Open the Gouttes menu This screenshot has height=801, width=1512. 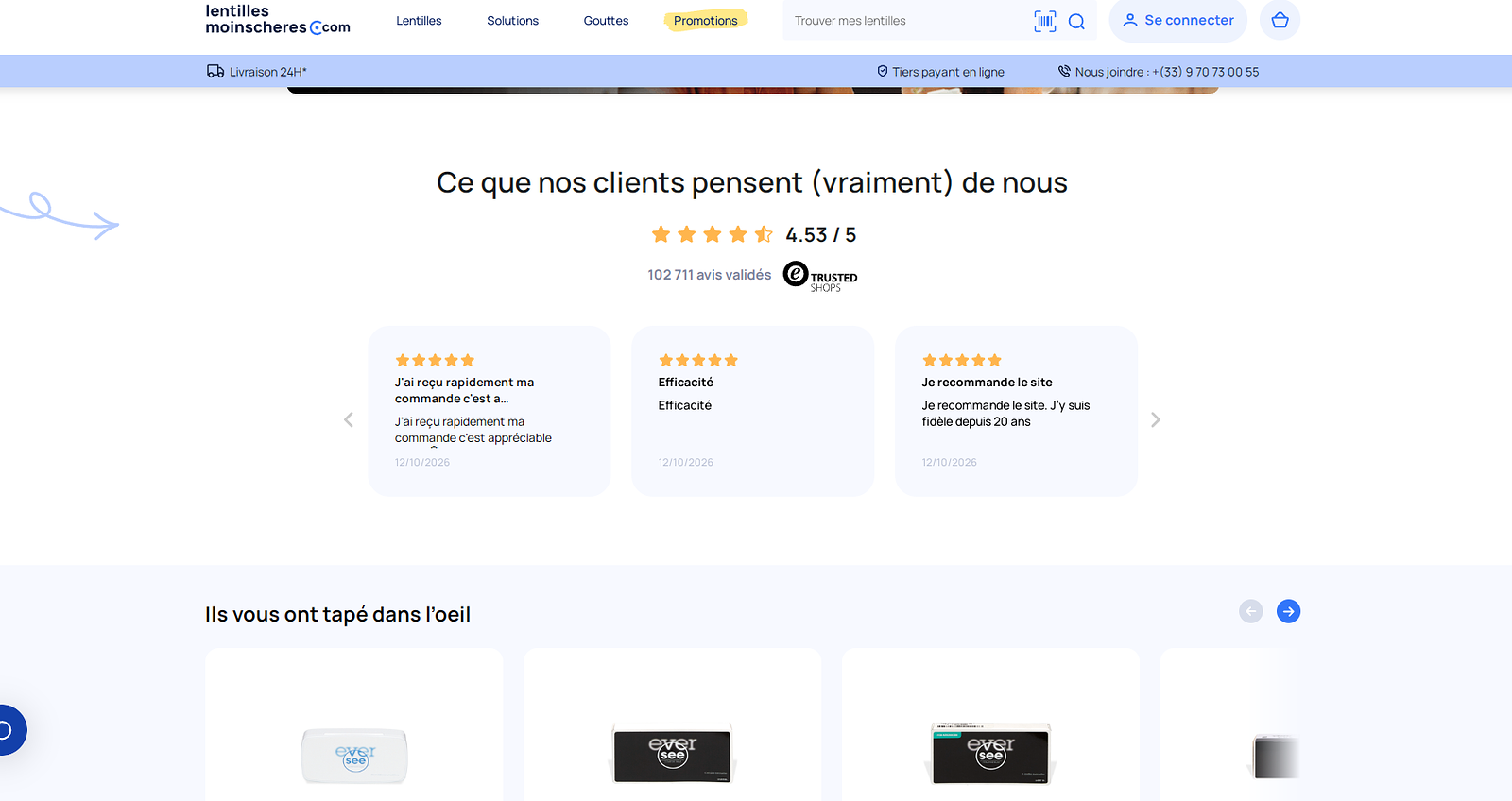(606, 21)
